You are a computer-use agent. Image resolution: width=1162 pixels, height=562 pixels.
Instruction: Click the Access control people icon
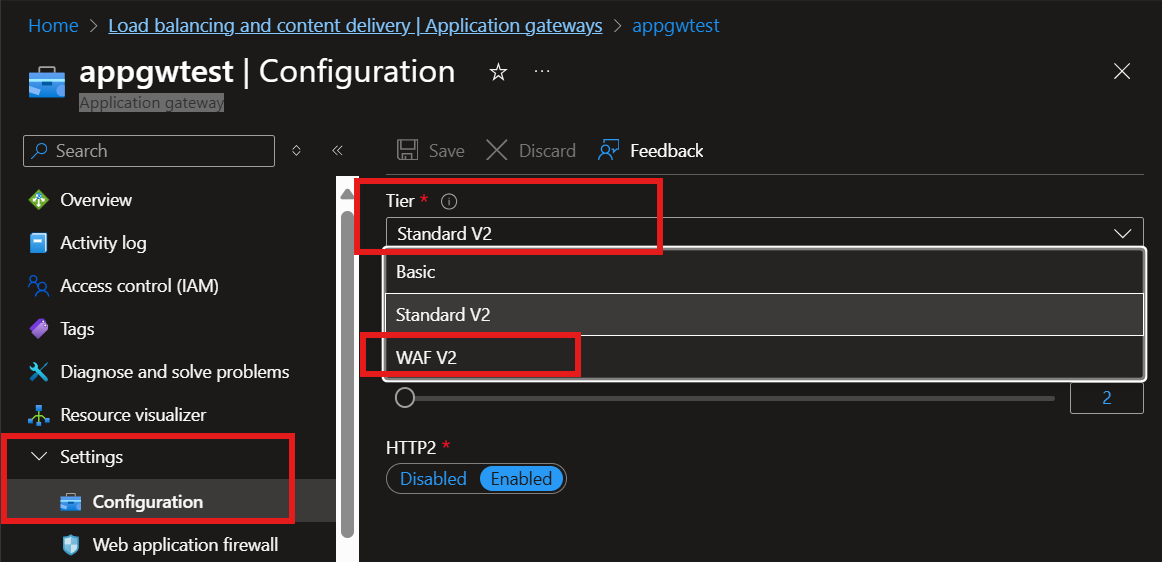38,286
